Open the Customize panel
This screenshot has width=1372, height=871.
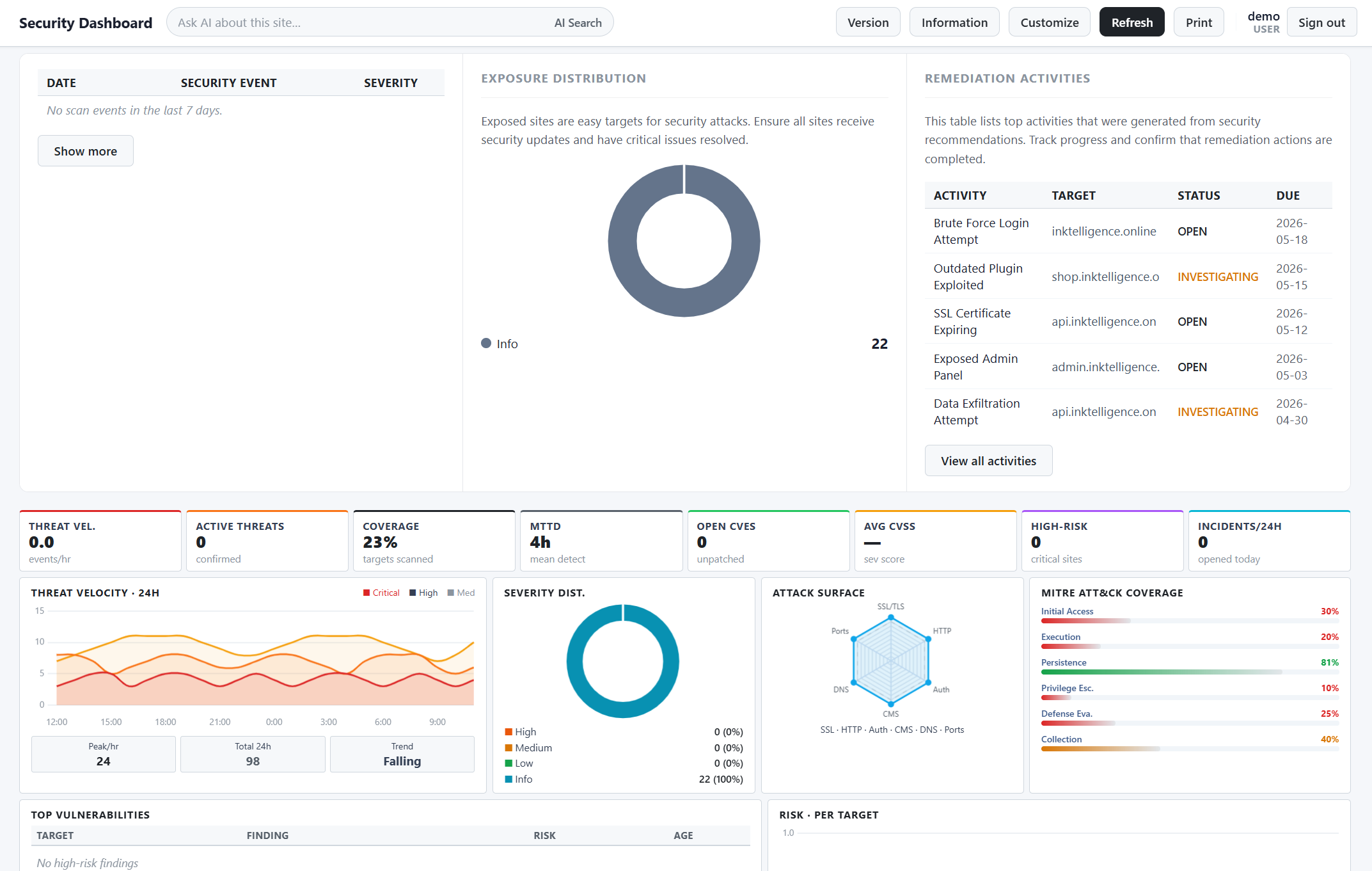point(1050,22)
